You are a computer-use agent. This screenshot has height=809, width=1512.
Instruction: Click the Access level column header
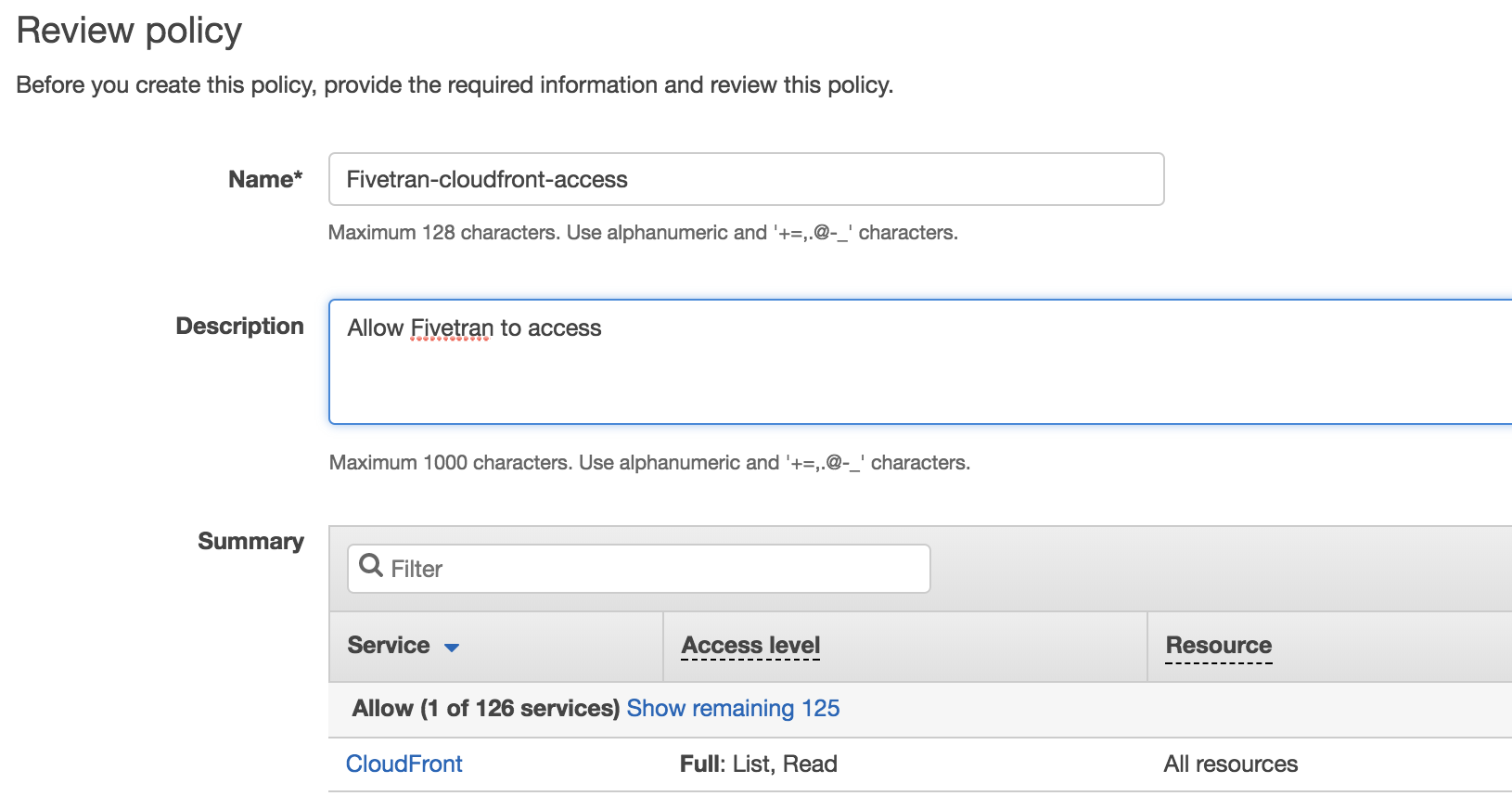(x=750, y=646)
